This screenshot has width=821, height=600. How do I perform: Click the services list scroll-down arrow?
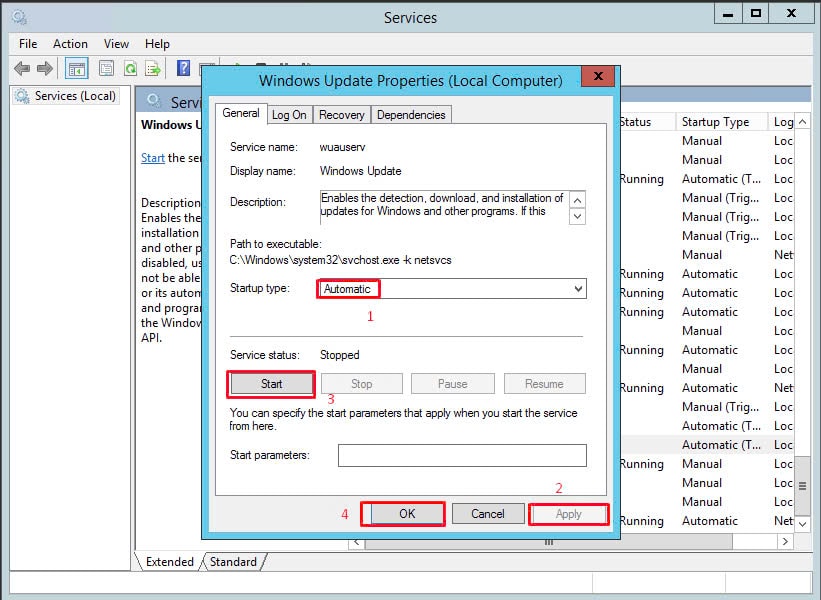point(802,523)
